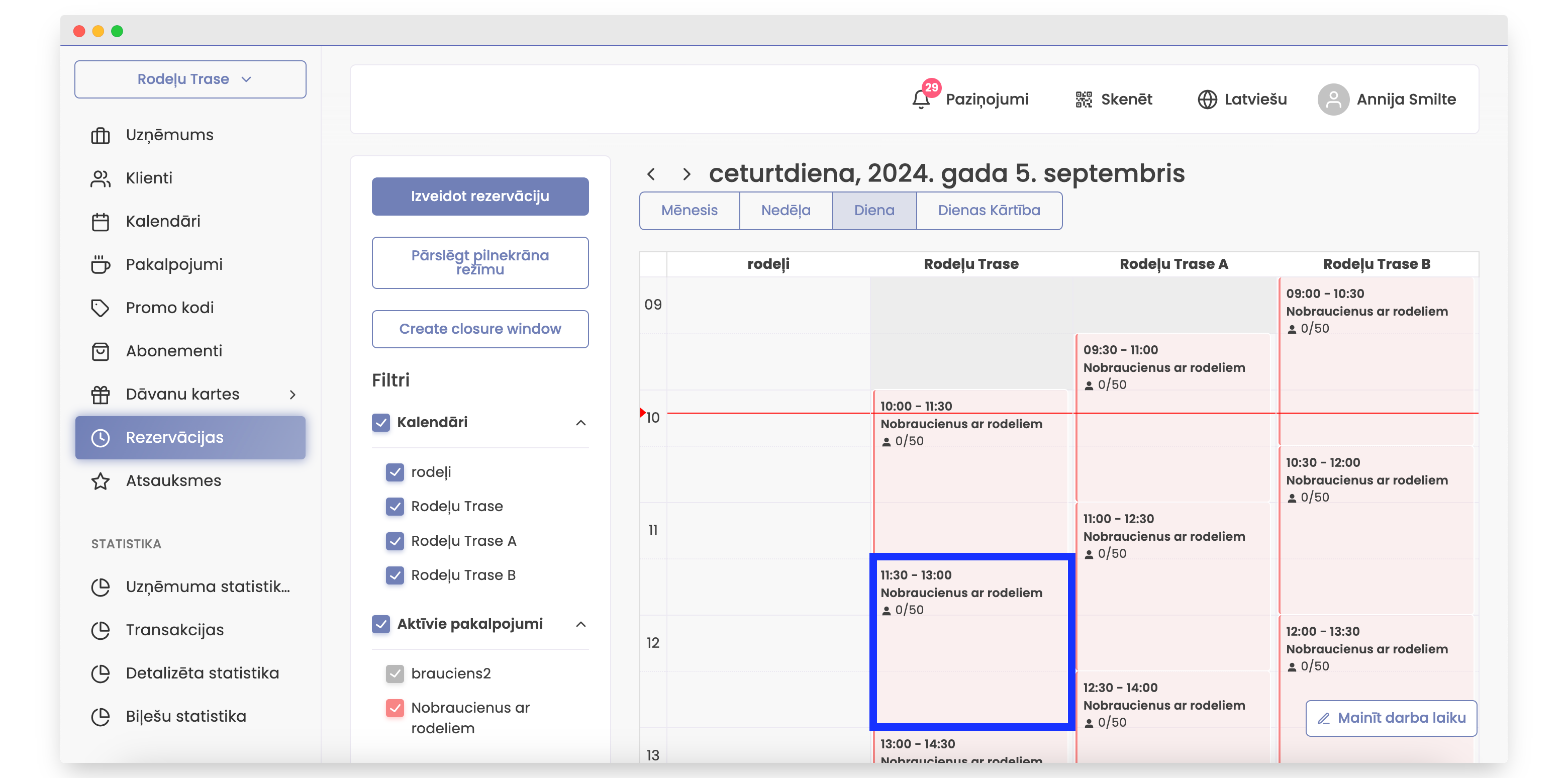Click the Klienti people icon
This screenshot has width=1568, height=778.
point(101,178)
